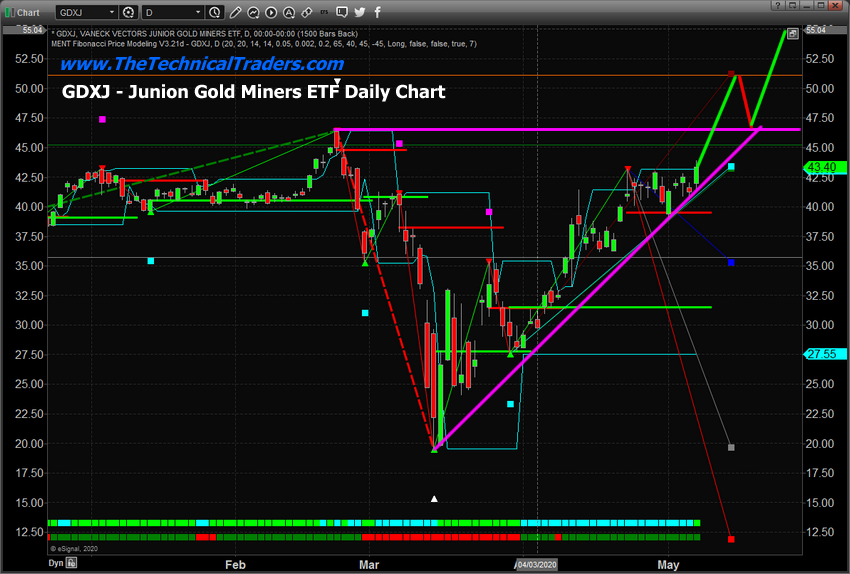Viewport: 850px width, 574px height.
Task: Click the Chart window title icon
Action: click(10, 12)
